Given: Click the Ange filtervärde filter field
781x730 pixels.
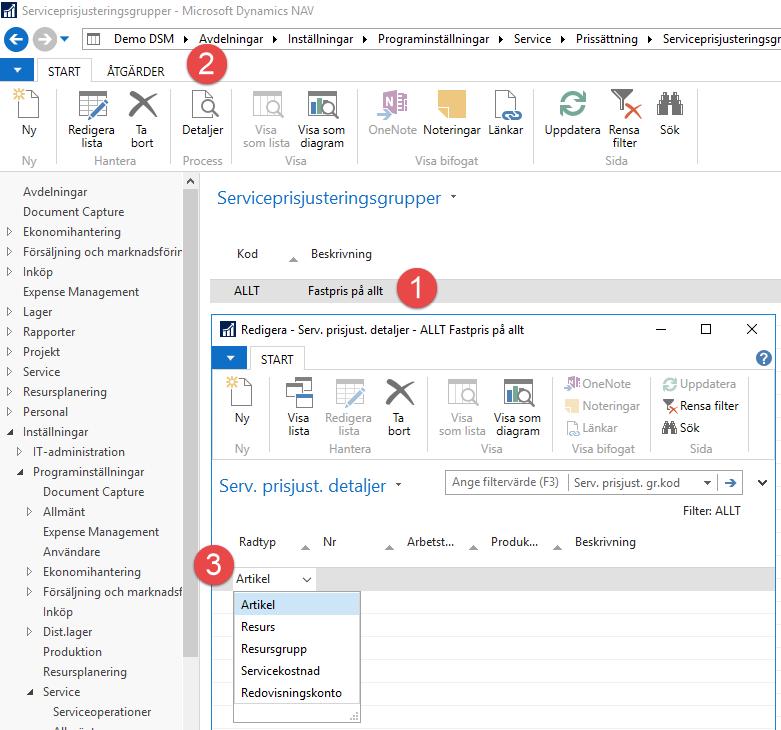Looking at the screenshot, I should click(506, 483).
